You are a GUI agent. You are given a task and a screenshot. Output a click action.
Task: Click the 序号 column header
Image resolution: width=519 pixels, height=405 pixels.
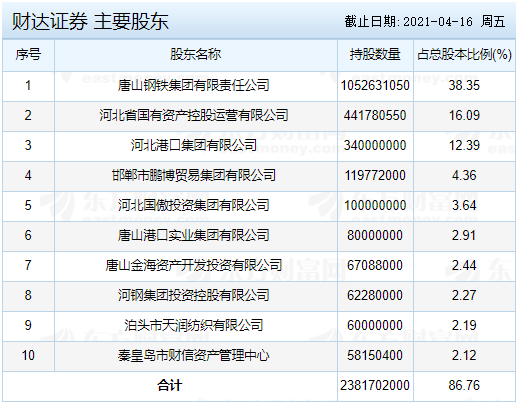(28, 54)
